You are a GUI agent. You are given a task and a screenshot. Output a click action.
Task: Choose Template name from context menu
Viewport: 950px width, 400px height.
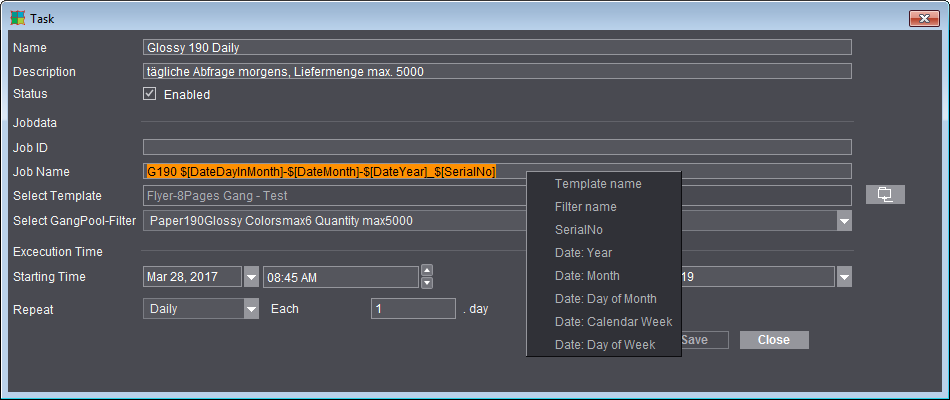pos(598,184)
